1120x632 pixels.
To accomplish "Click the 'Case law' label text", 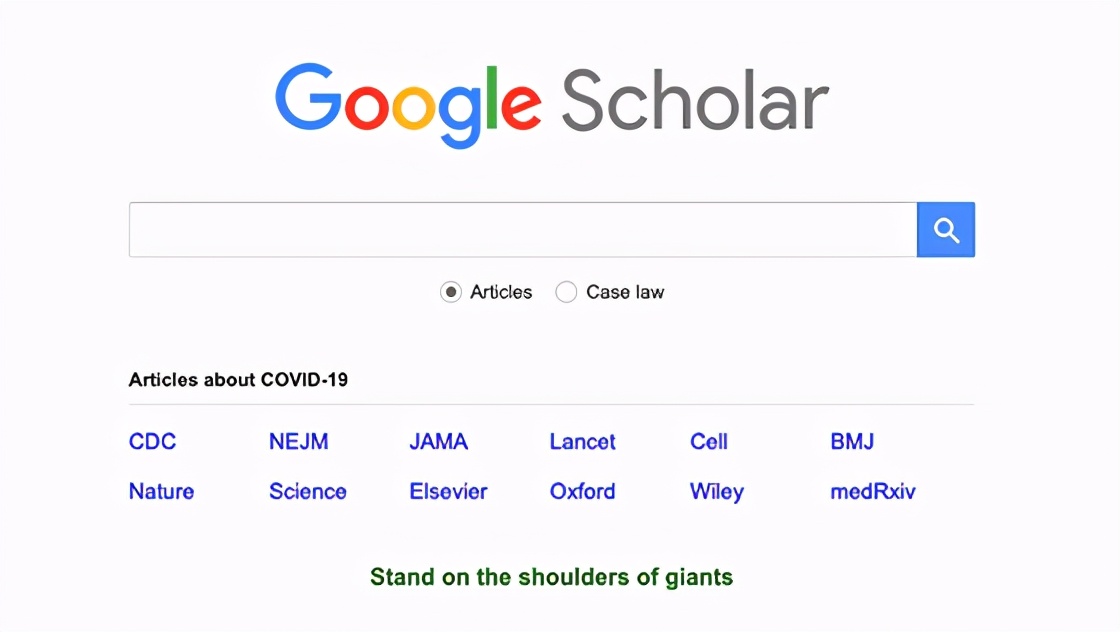I will tap(625, 292).
